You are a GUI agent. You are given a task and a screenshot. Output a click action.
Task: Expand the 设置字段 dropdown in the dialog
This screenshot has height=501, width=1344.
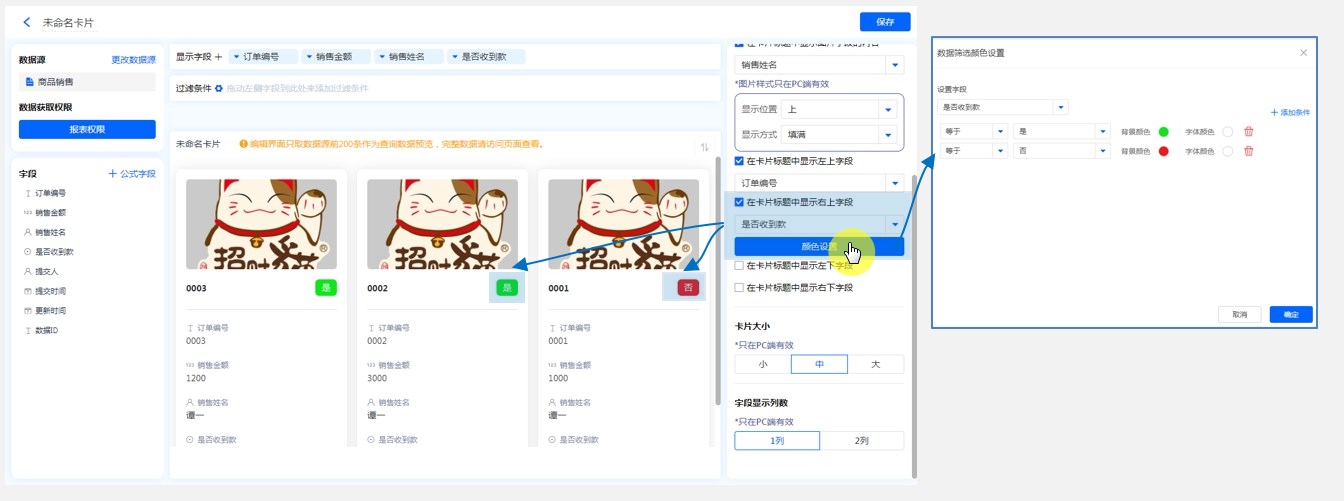click(1060, 107)
